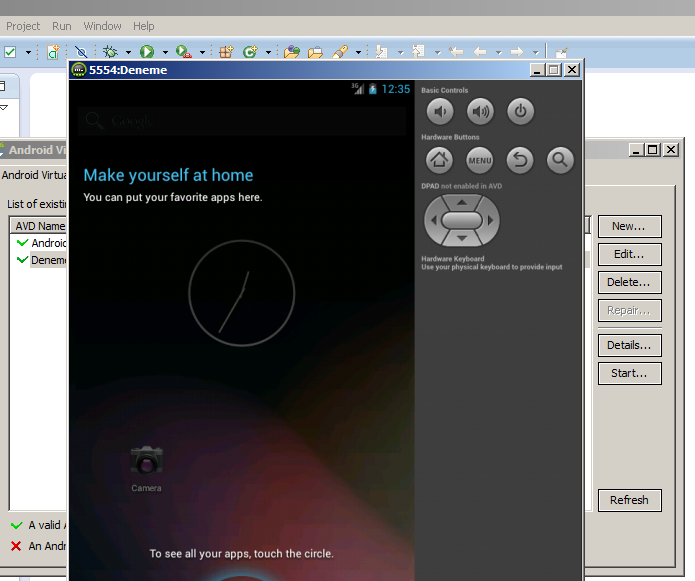Tap the Google search bar in the emulator
The height and width of the screenshot is (581, 695).
pos(242,121)
